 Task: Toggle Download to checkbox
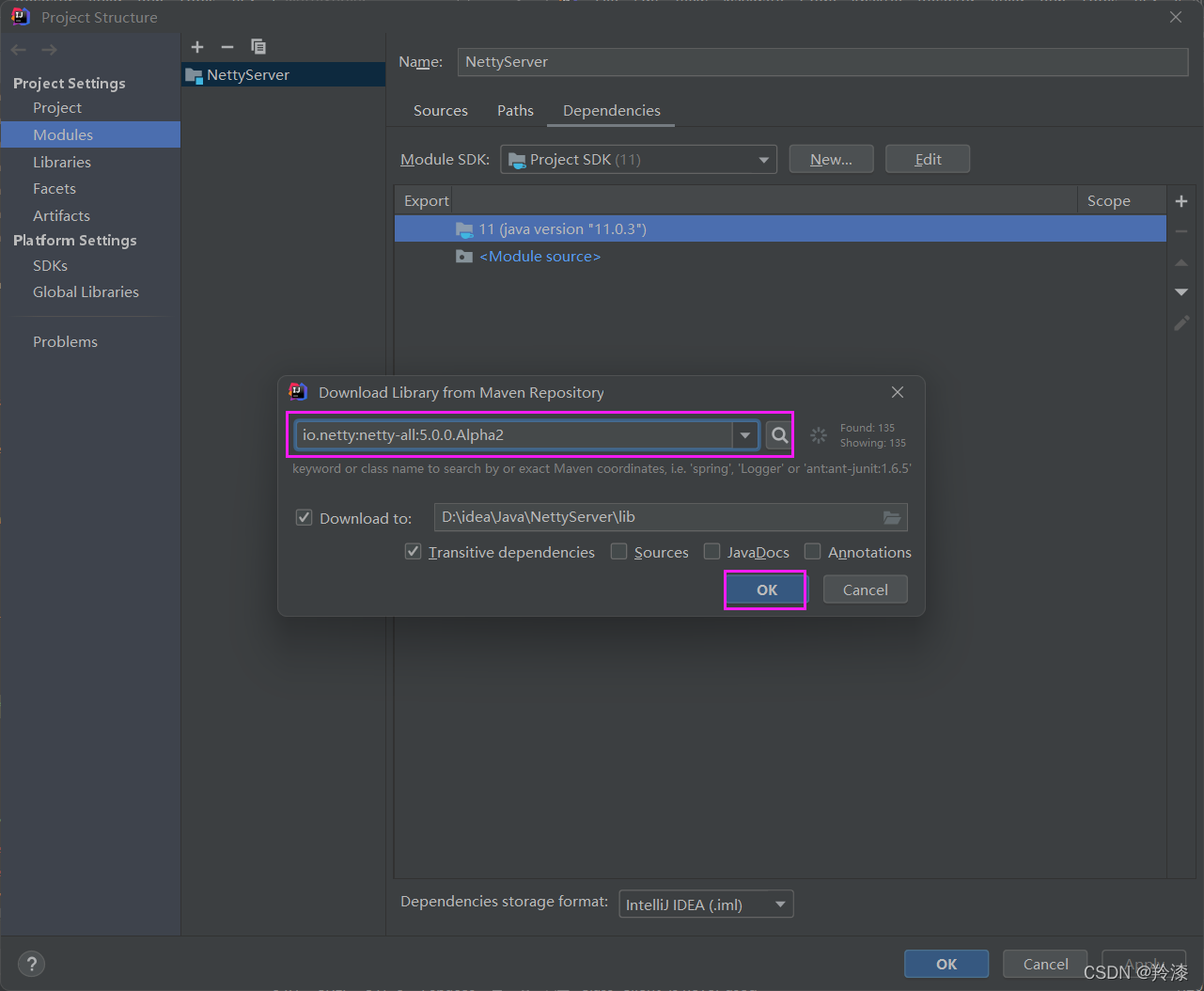(x=304, y=517)
